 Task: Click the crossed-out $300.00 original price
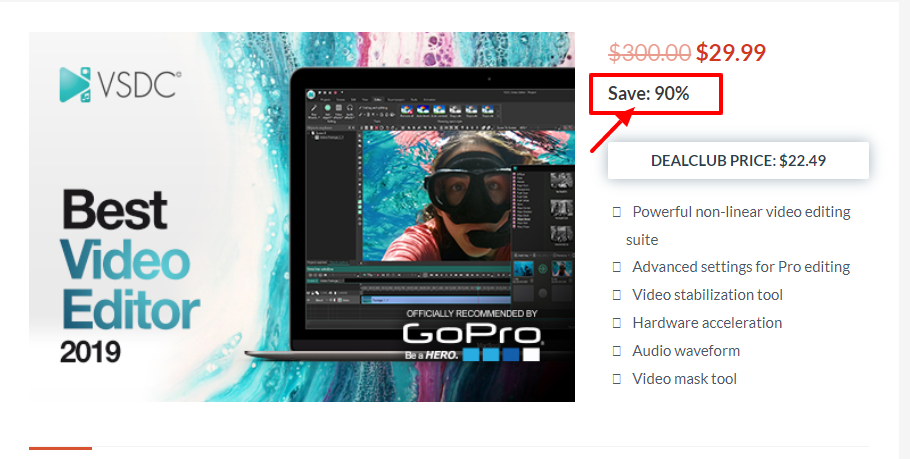(x=649, y=53)
